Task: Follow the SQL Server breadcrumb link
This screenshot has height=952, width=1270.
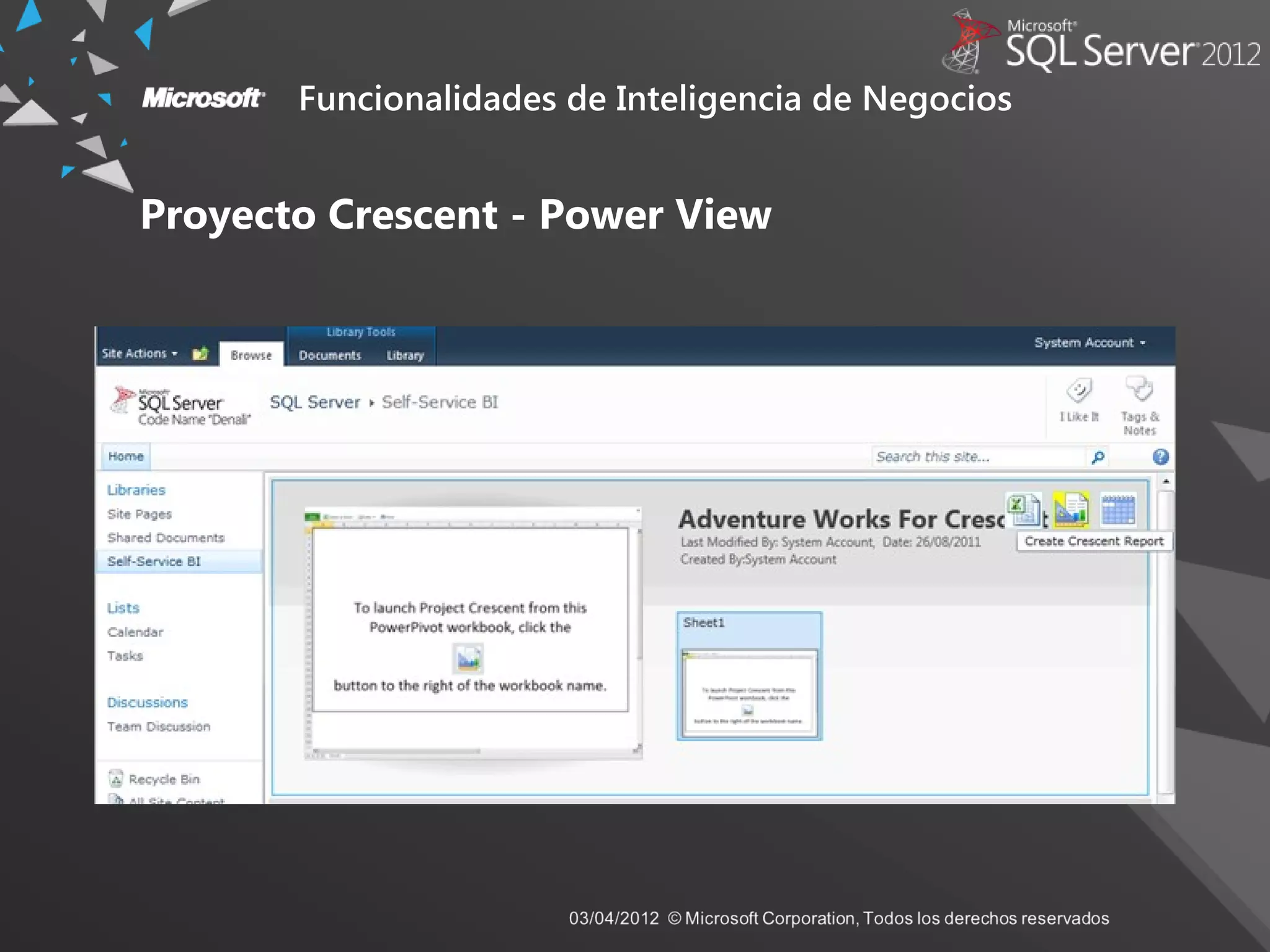Action: (315, 402)
